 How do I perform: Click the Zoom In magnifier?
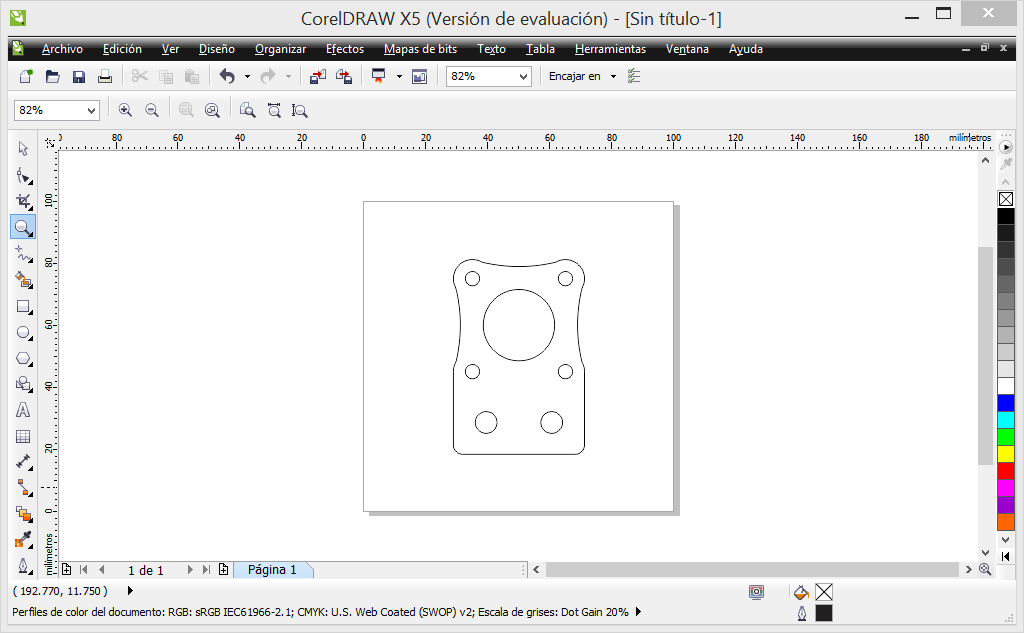coord(125,110)
